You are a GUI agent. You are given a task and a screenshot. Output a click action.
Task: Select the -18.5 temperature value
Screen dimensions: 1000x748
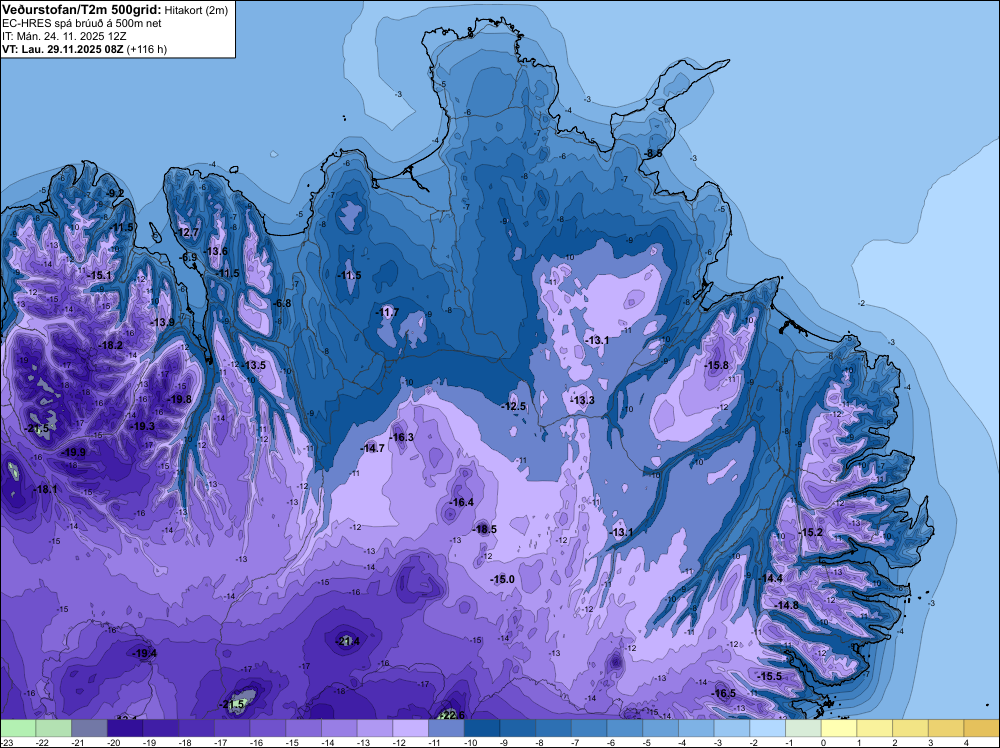485,529
